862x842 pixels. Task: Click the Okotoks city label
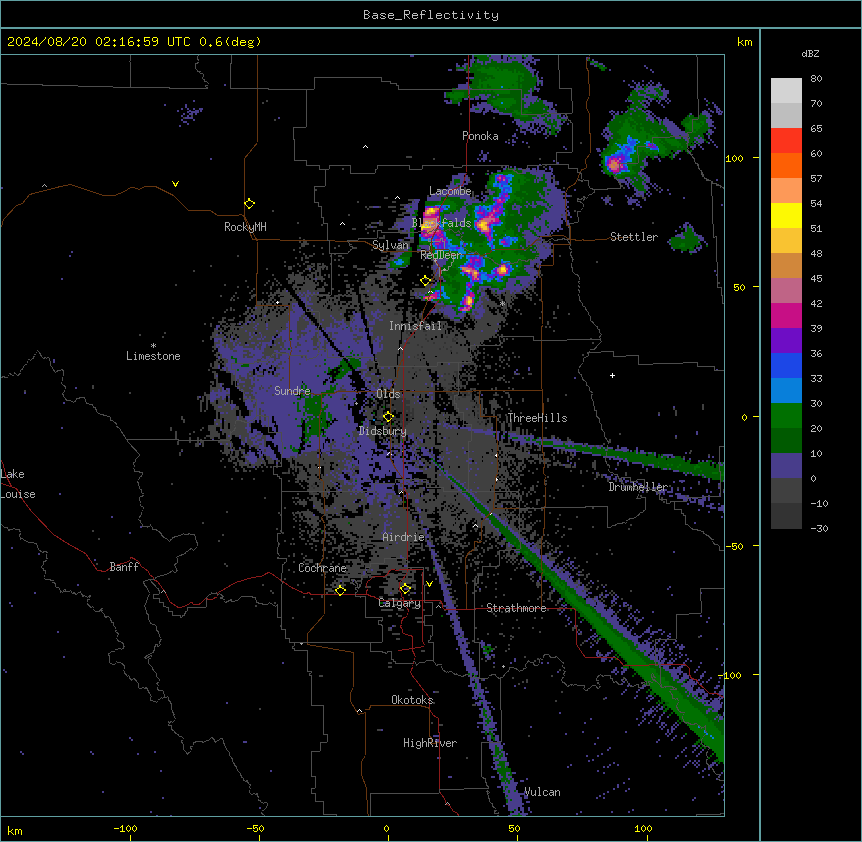(x=412, y=700)
